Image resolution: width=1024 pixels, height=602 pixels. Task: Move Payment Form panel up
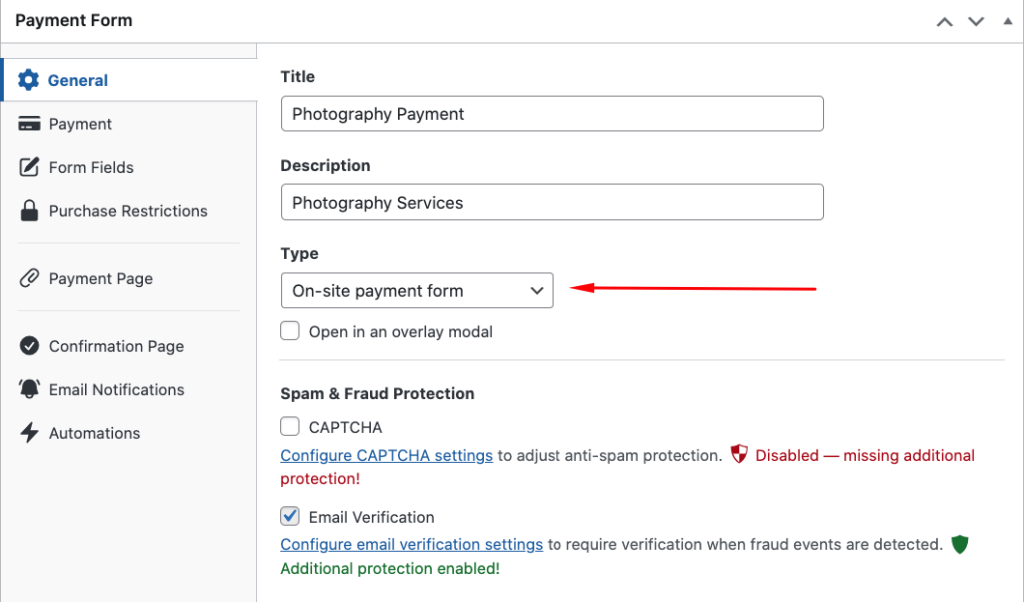[944, 22]
